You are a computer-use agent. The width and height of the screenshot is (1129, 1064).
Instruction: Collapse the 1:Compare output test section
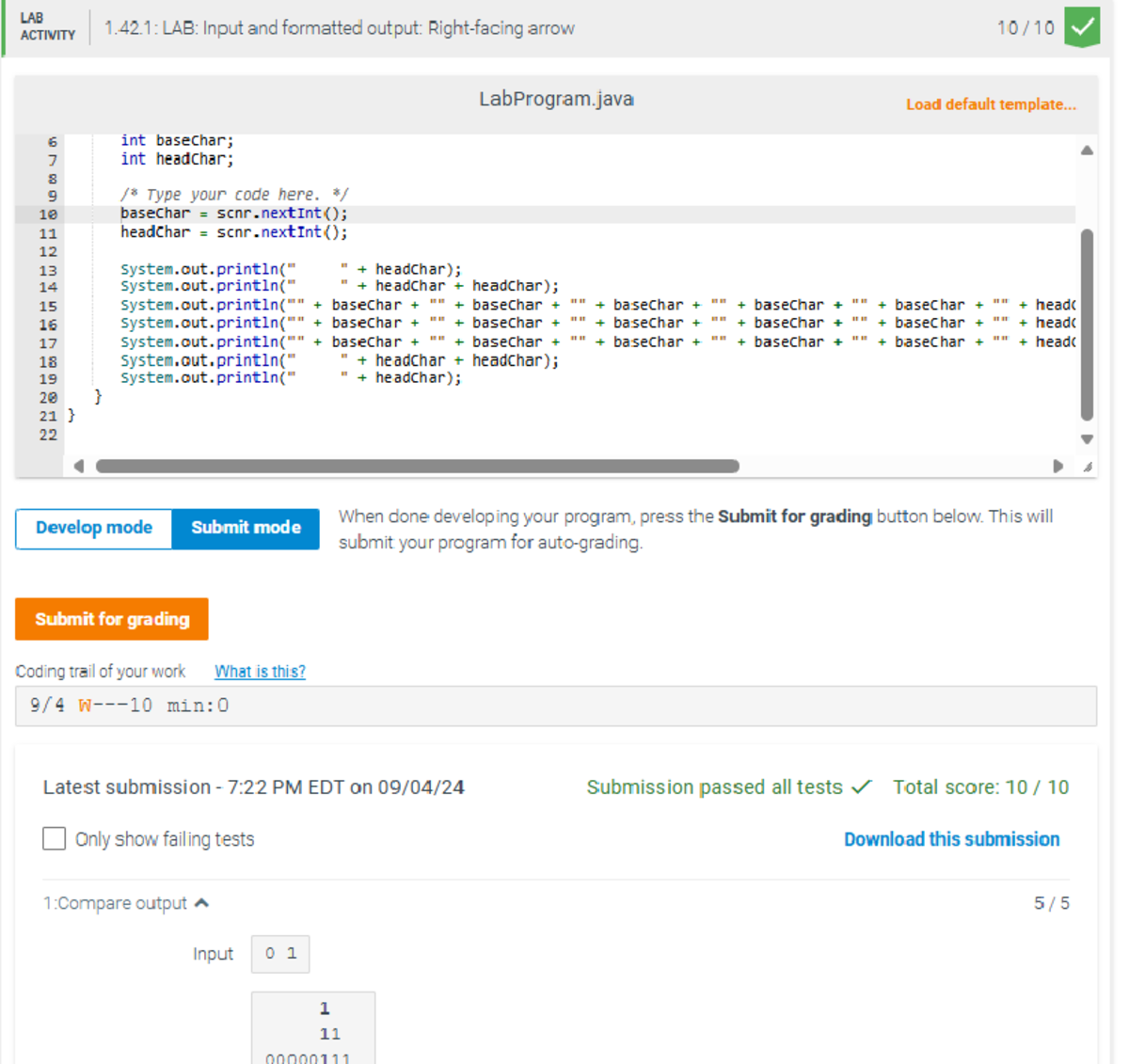click(x=201, y=902)
